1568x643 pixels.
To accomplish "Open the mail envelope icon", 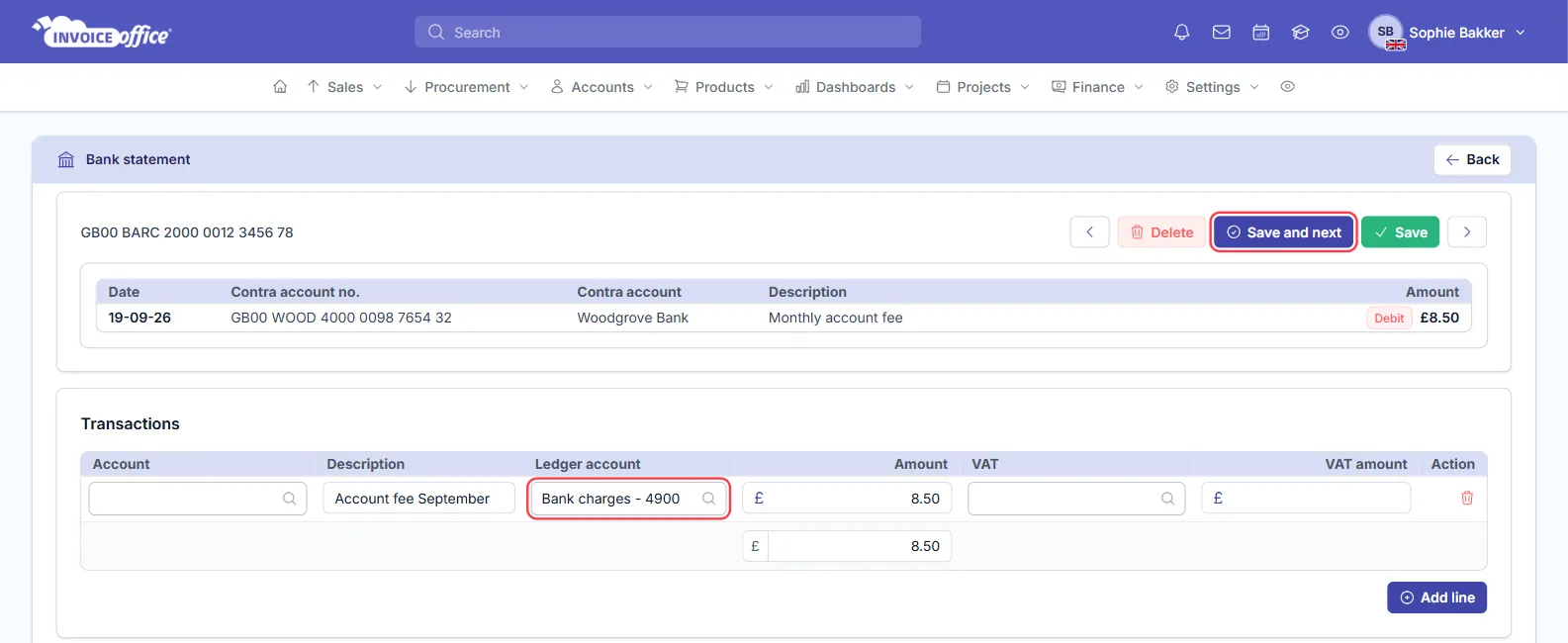I will point(1222,33).
